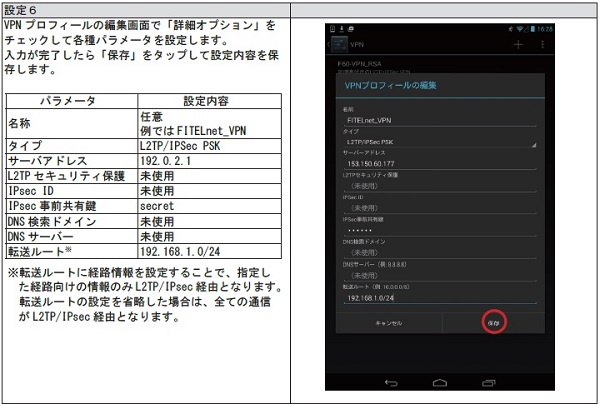Select the F60-VPN_RSA profile entry
600x404 pixels.
380,63
